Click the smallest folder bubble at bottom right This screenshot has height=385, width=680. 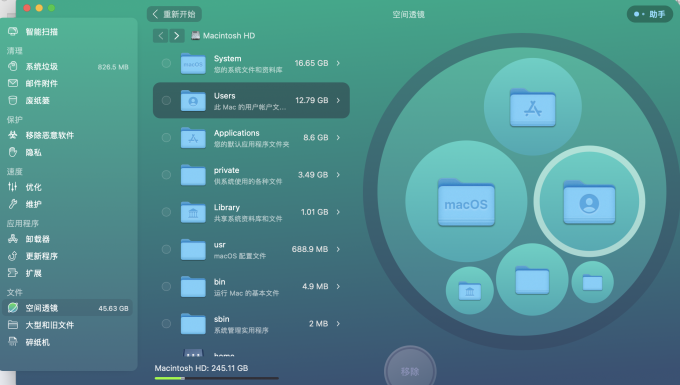click(x=592, y=282)
